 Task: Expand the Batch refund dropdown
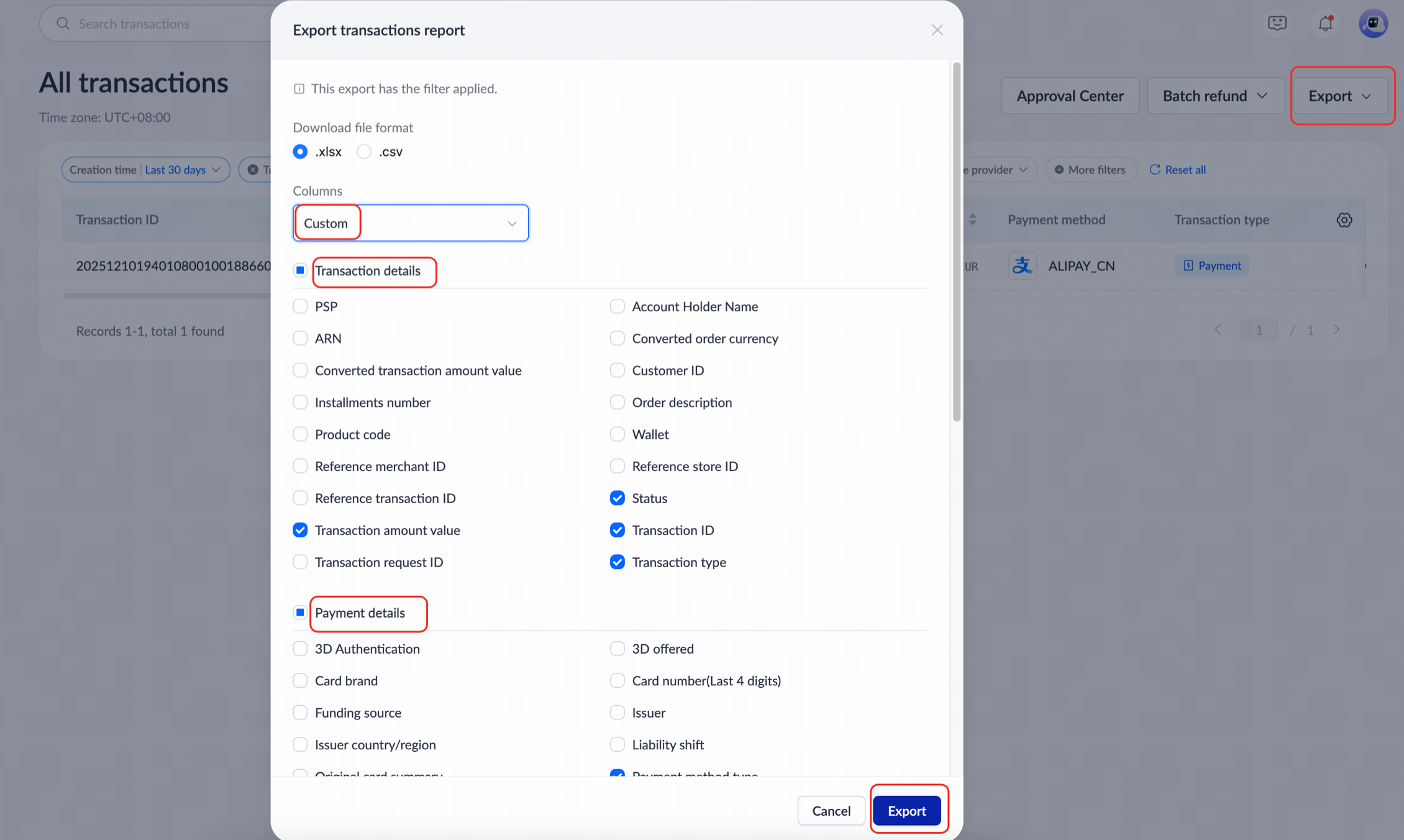pyautogui.click(x=1215, y=96)
